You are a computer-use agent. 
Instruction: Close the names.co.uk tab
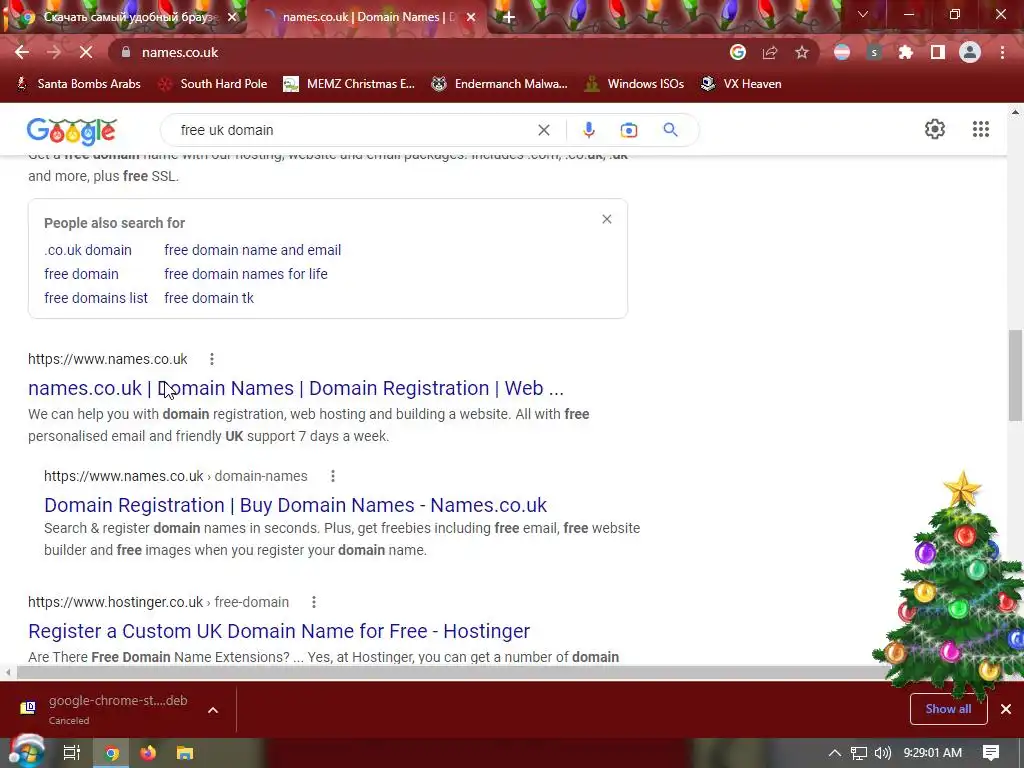[471, 18]
